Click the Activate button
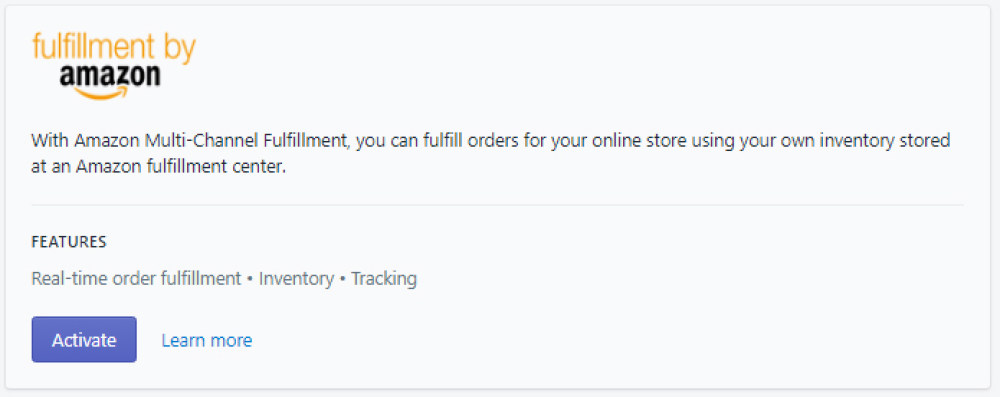The height and width of the screenshot is (397, 1000). point(84,340)
